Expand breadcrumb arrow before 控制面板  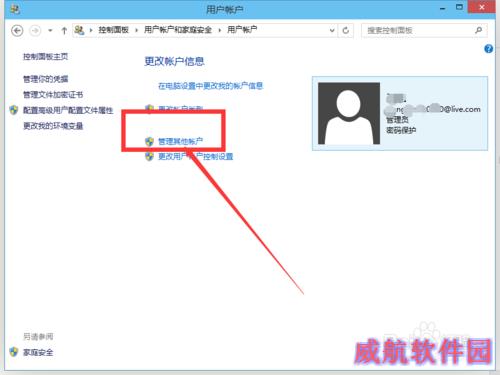tap(91, 30)
